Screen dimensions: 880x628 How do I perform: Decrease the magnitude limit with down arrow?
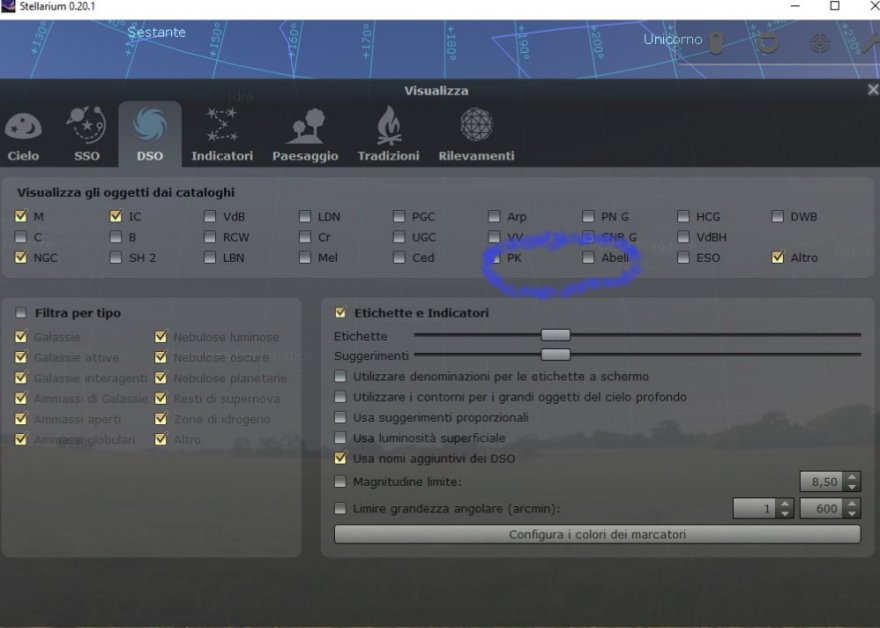pos(852,487)
